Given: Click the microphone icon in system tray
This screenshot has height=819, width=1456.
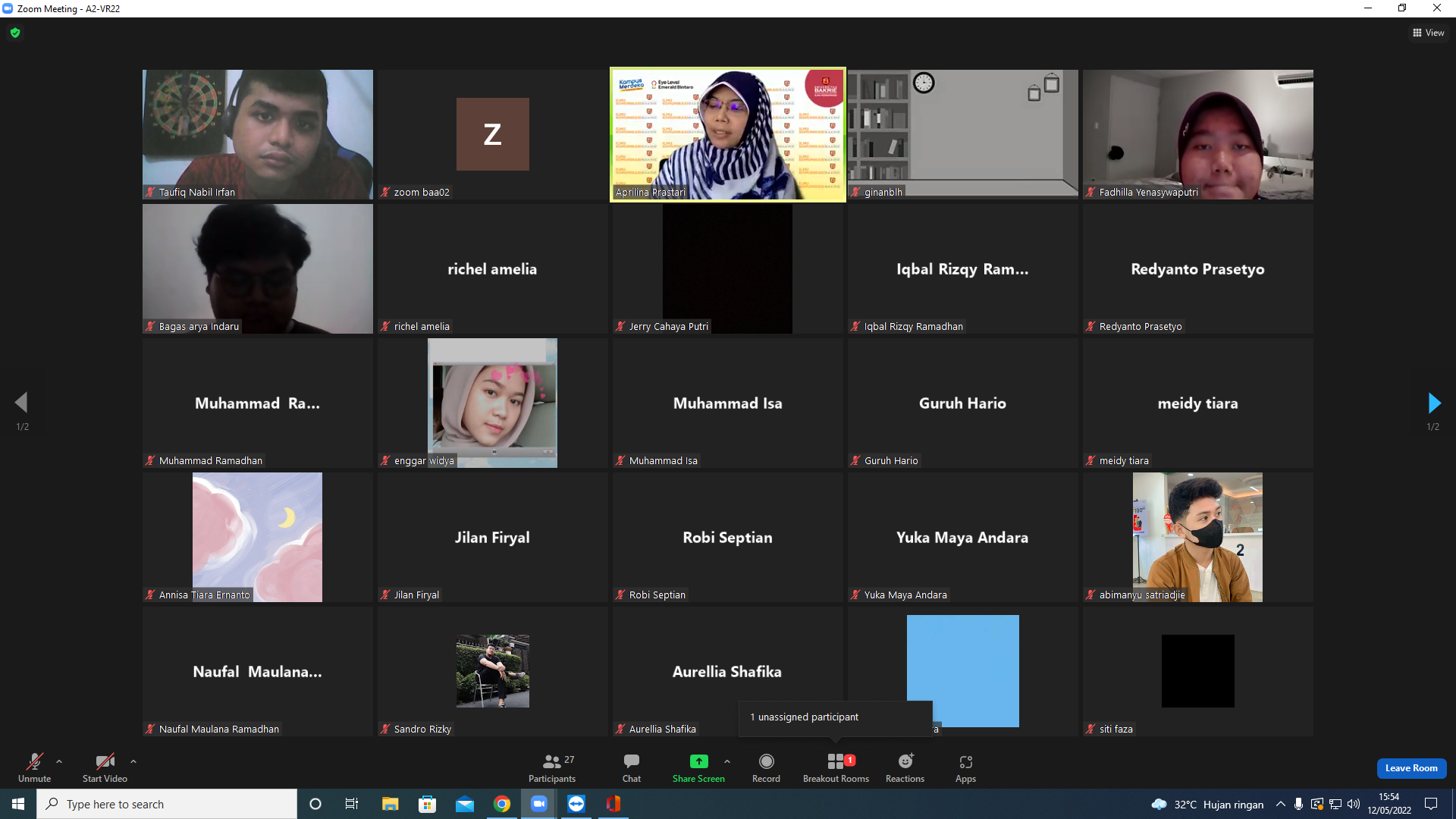Looking at the screenshot, I should [x=1299, y=804].
